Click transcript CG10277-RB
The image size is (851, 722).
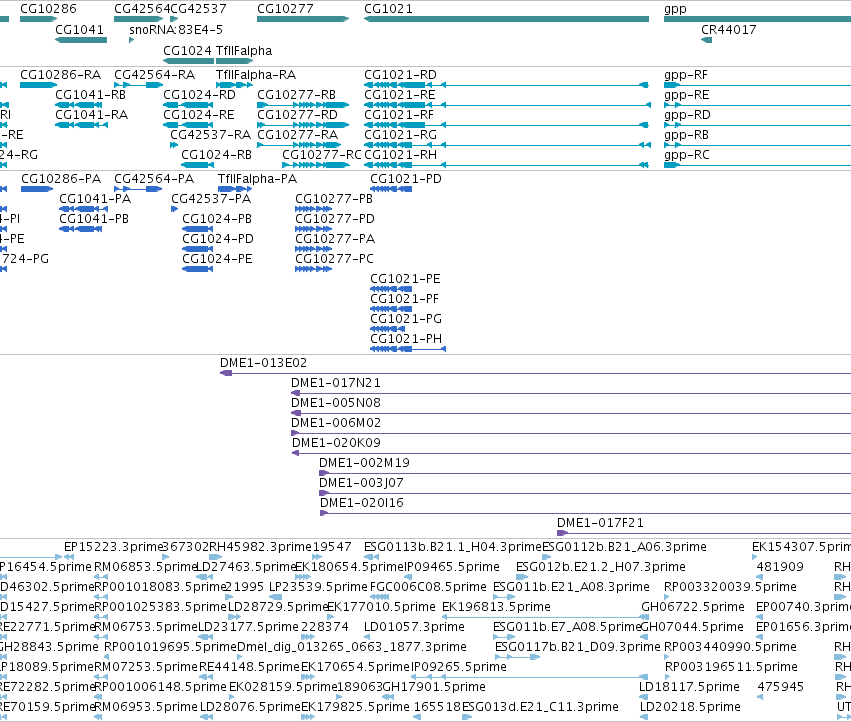[x=296, y=95]
